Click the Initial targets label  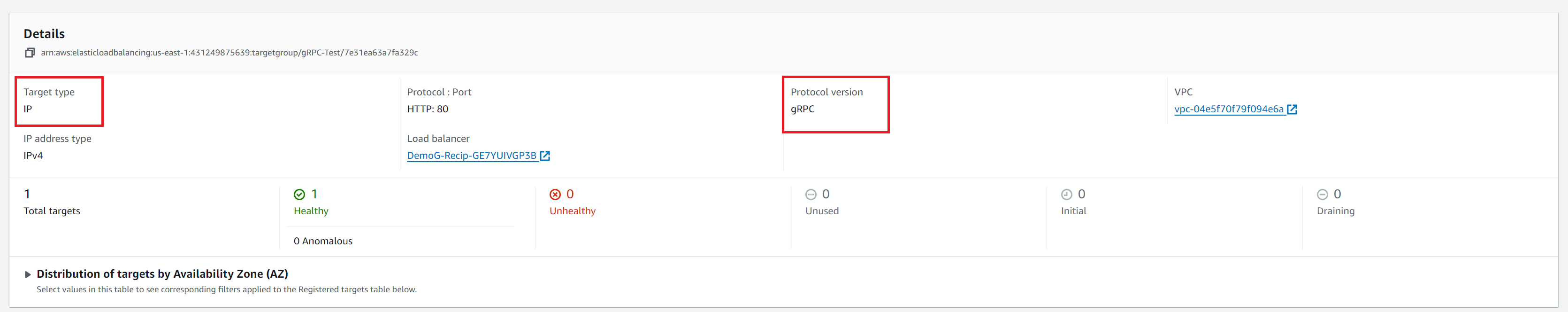[x=1073, y=211]
